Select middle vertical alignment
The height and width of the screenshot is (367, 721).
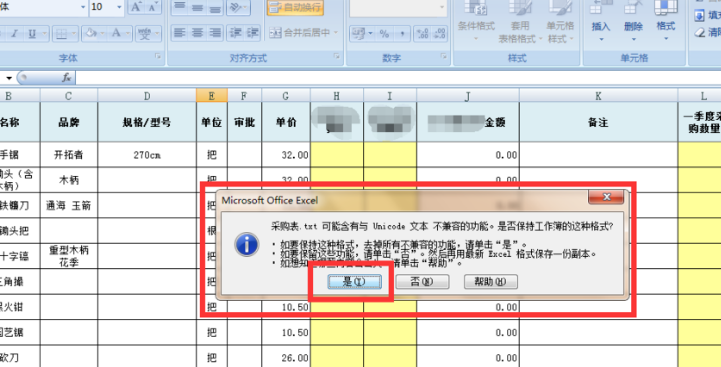pos(198,7)
